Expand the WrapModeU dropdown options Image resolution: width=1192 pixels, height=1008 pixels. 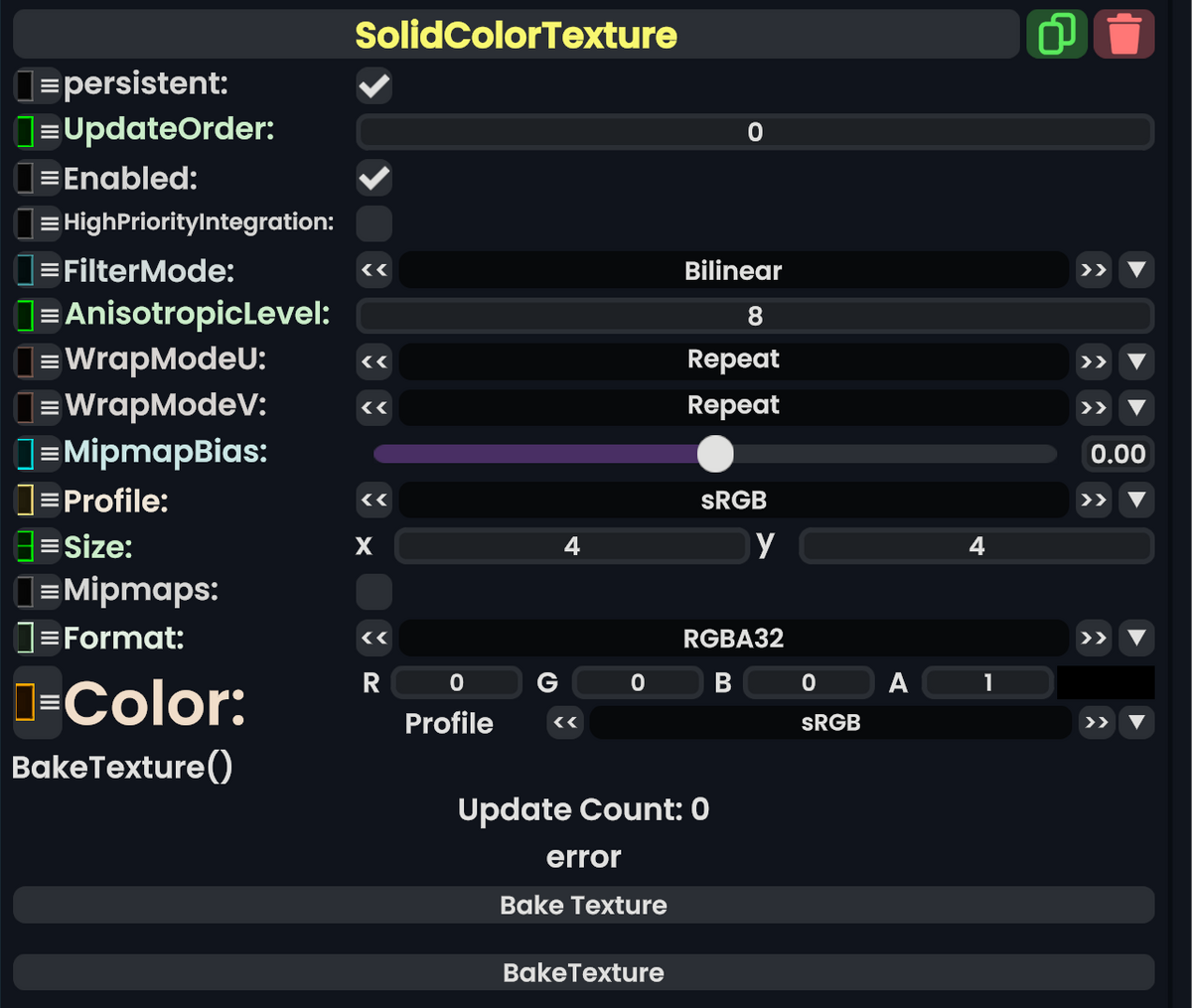point(1136,361)
